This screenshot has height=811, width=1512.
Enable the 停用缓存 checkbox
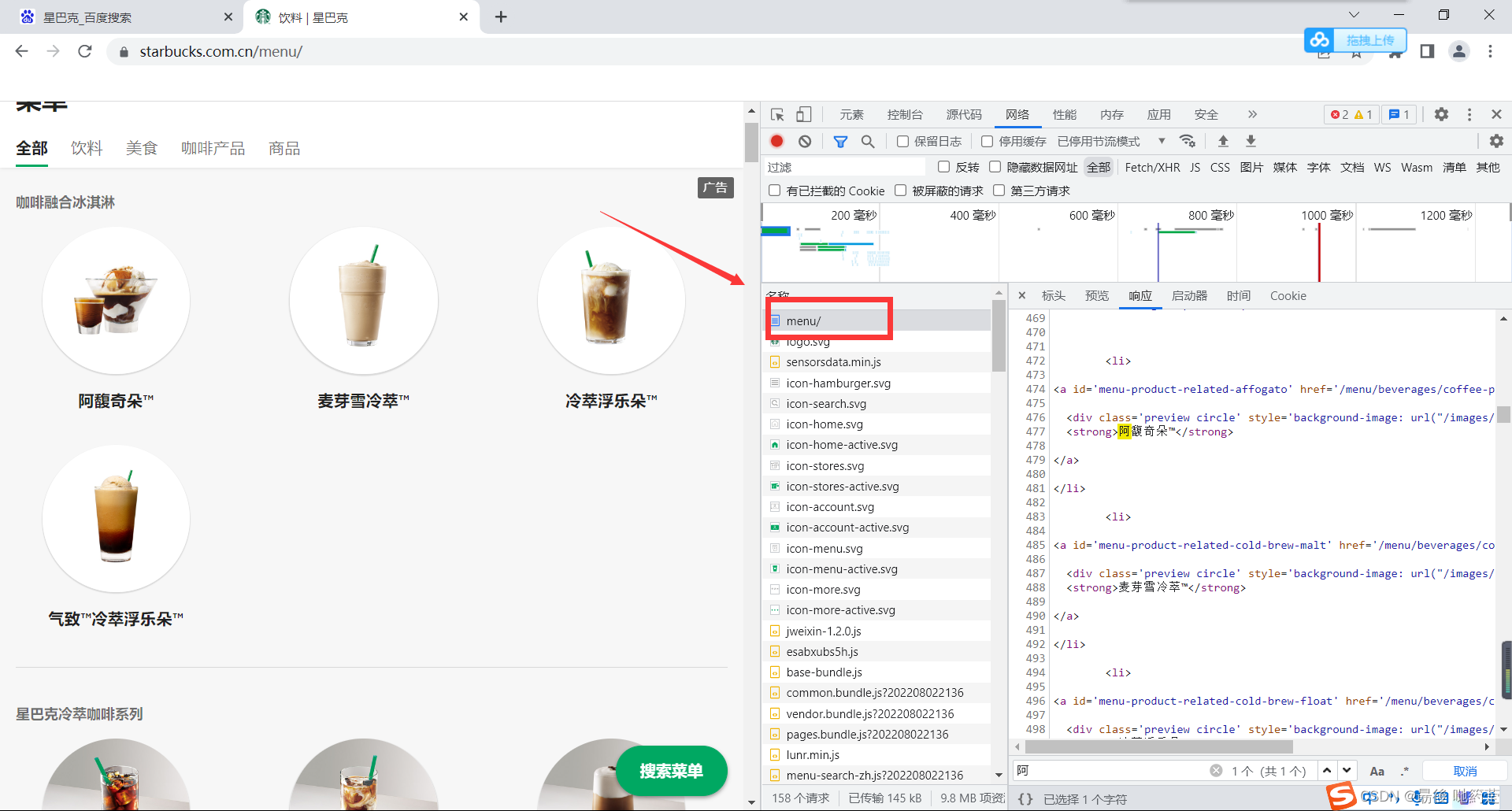987,142
